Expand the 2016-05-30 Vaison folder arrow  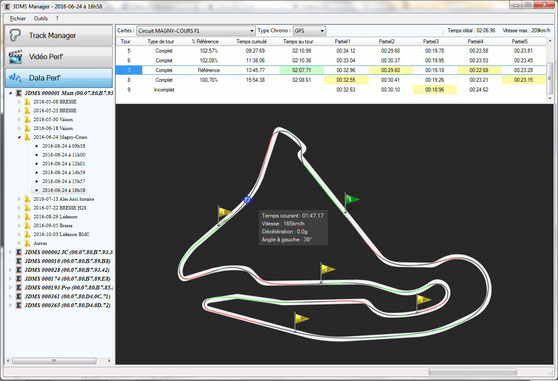pos(19,120)
